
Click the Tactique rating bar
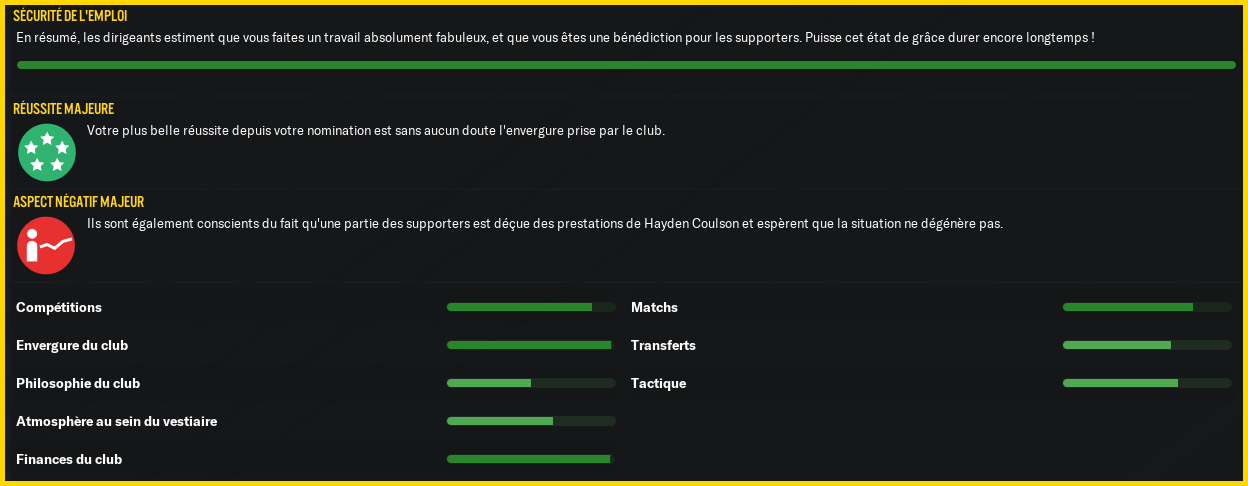coord(1147,383)
